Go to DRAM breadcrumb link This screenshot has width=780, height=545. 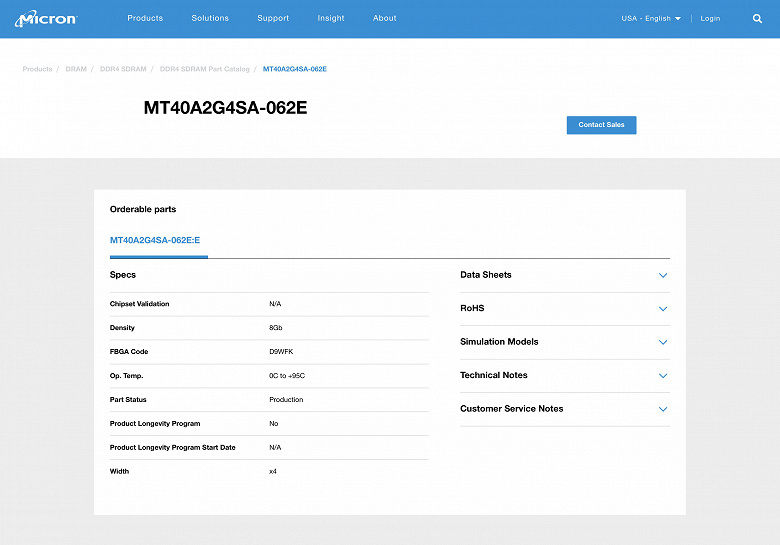pyautogui.click(x=76, y=69)
